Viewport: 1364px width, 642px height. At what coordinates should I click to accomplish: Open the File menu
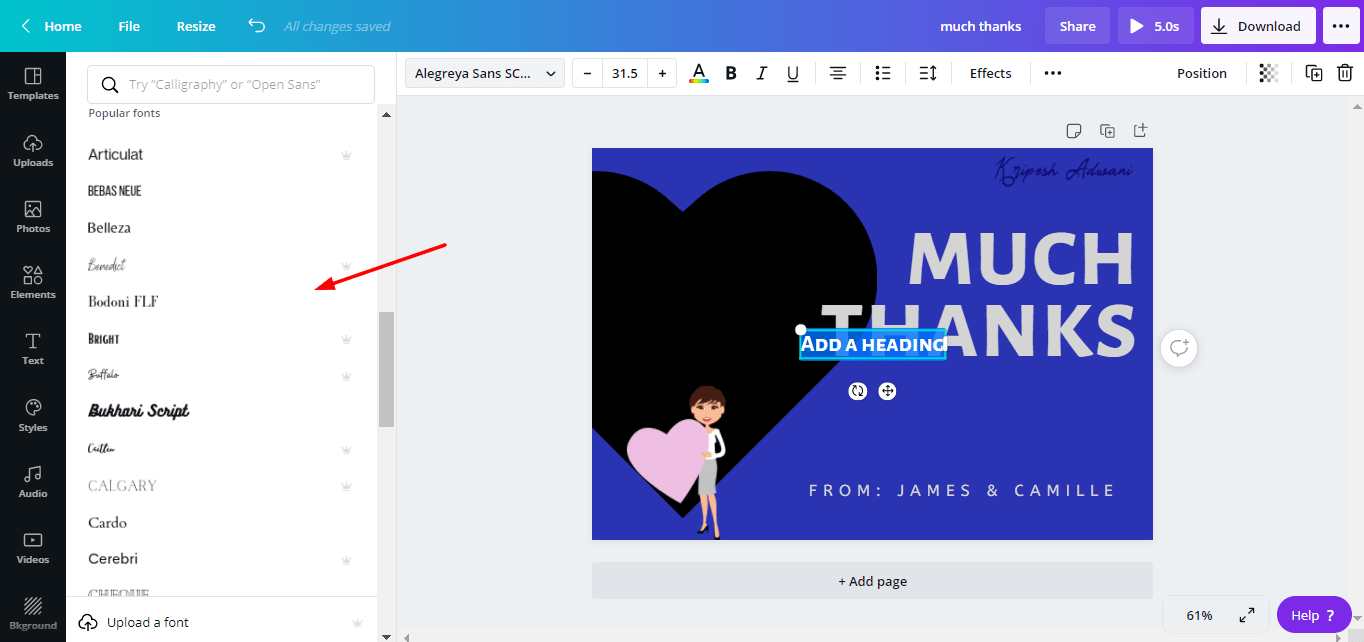[x=129, y=26]
